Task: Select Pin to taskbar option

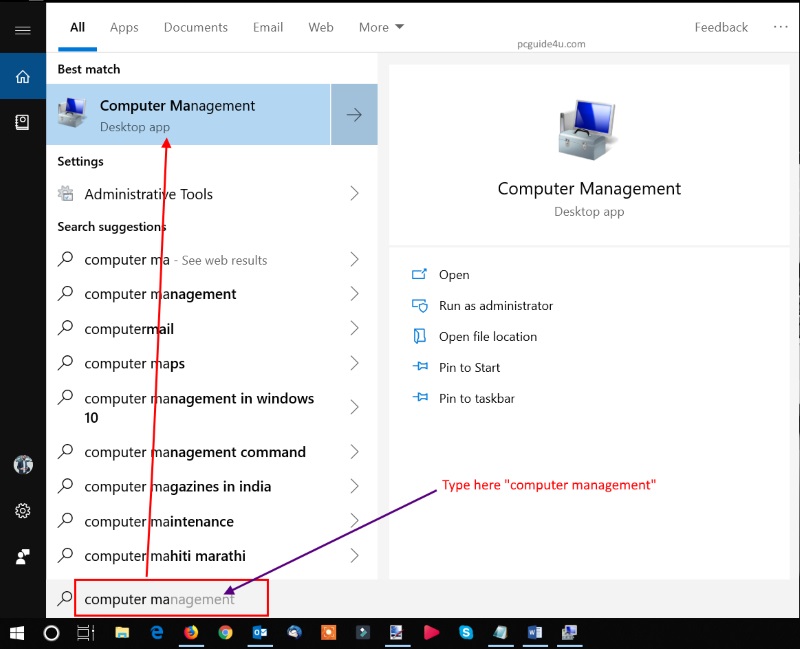Action: pos(476,398)
